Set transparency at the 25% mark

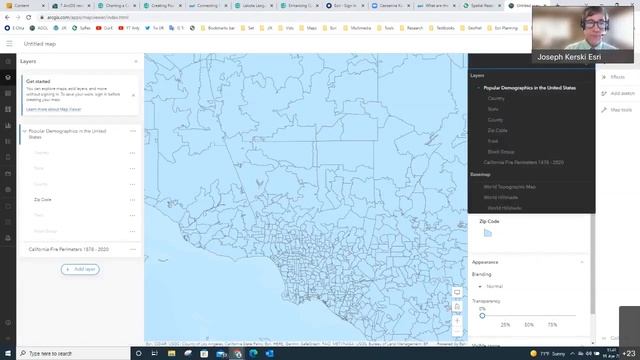tap(505, 325)
